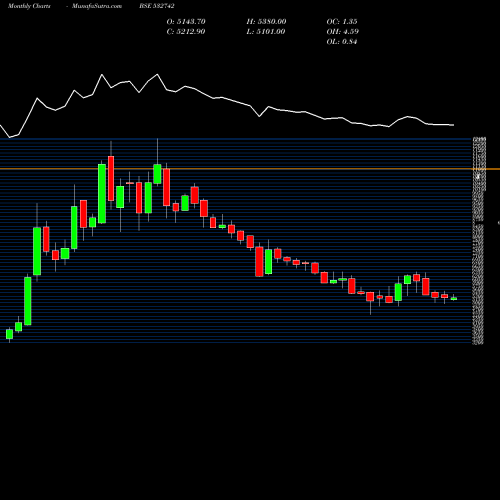This screenshot has width=500, height=500.
Task: Click the high value H: 5380.00
Action: pos(266,21)
